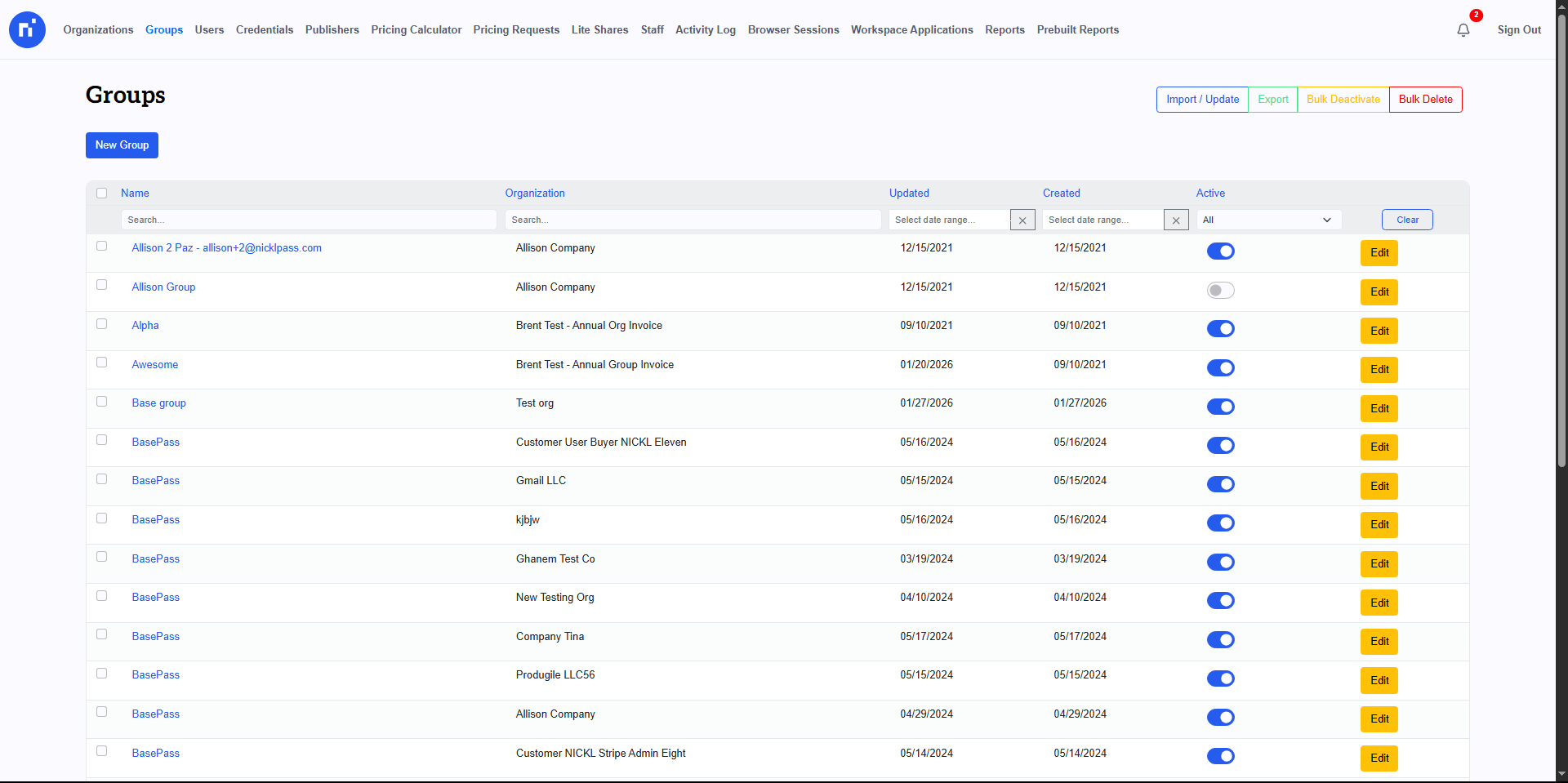The image size is (1568, 783).
Task: Clear the Created date range filter
Action: pyautogui.click(x=1175, y=220)
